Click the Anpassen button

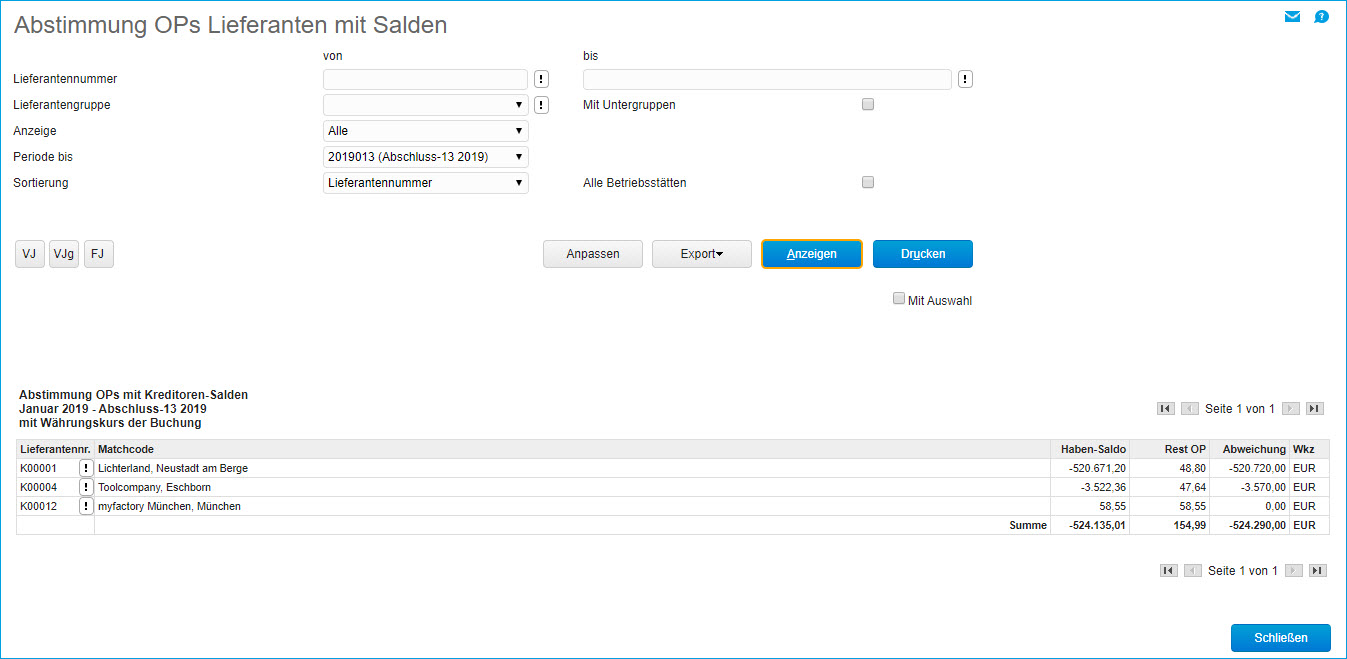593,254
